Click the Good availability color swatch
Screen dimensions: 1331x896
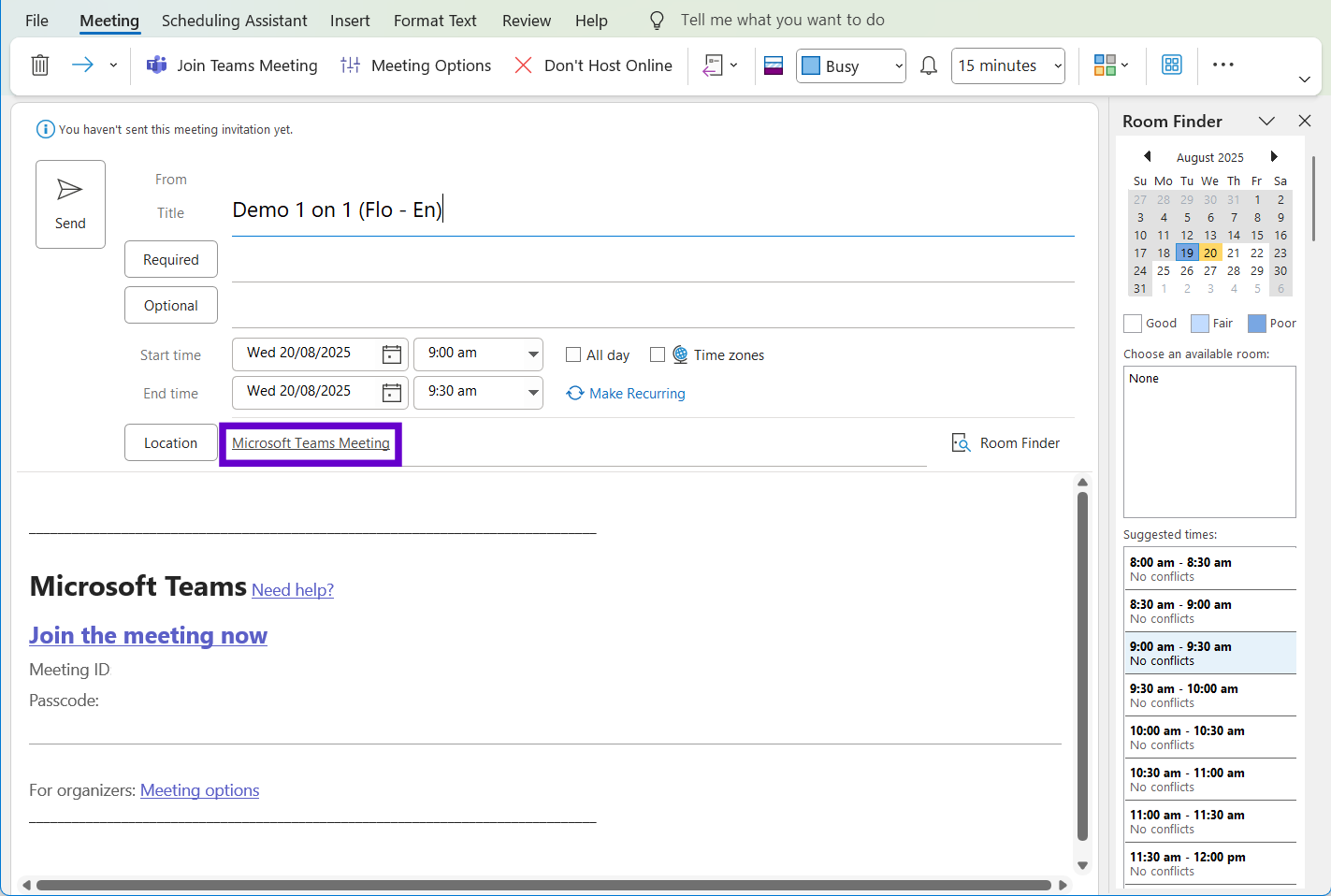coord(1133,324)
